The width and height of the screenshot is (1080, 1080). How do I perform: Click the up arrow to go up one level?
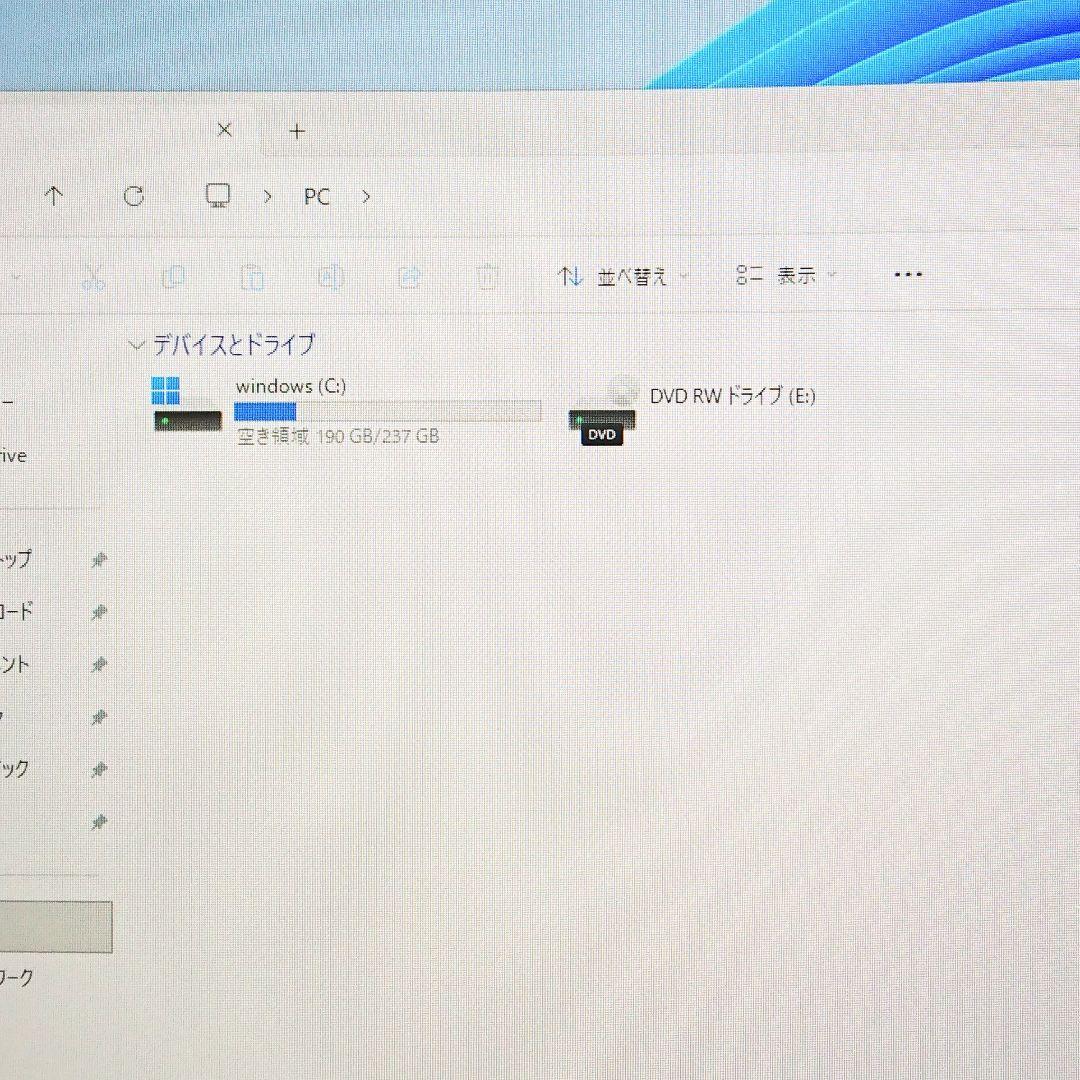[53, 196]
